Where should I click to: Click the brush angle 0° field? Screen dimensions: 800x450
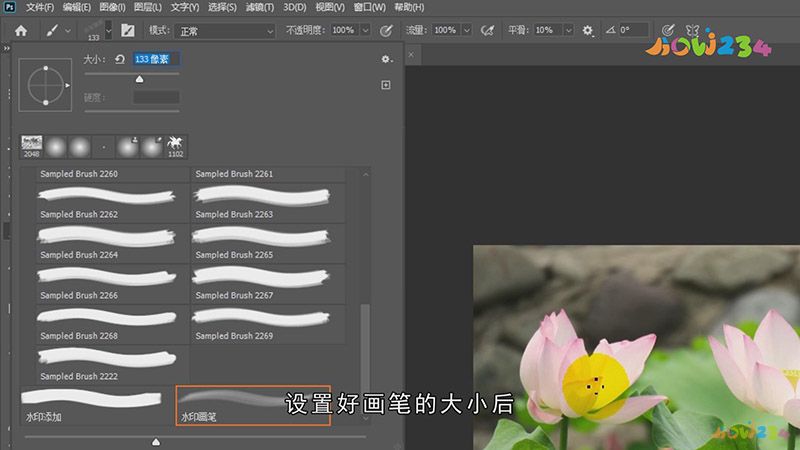(633, 30)
